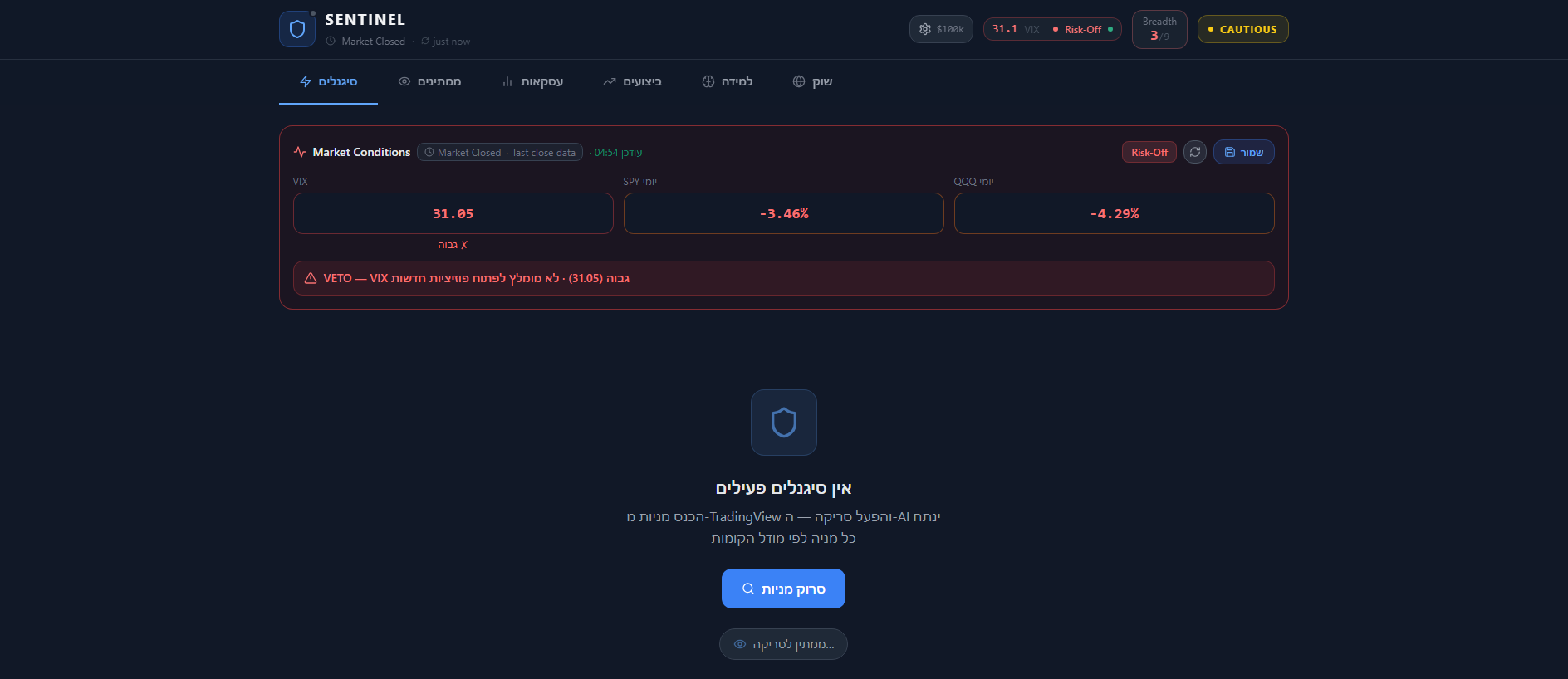Click the 04:54 updated timestamp
Screen dimensions: 1568x679
(x=618, y=153)
